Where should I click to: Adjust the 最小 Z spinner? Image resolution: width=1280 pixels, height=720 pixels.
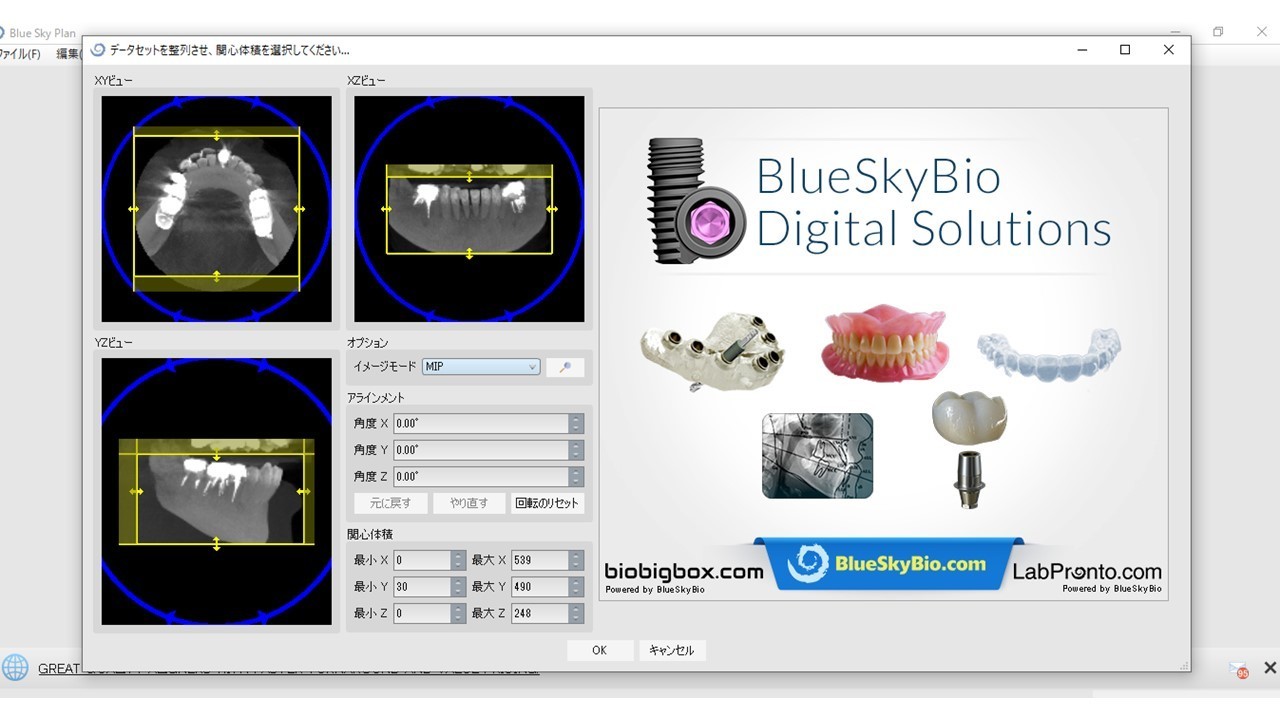click(x=458, y=613)
